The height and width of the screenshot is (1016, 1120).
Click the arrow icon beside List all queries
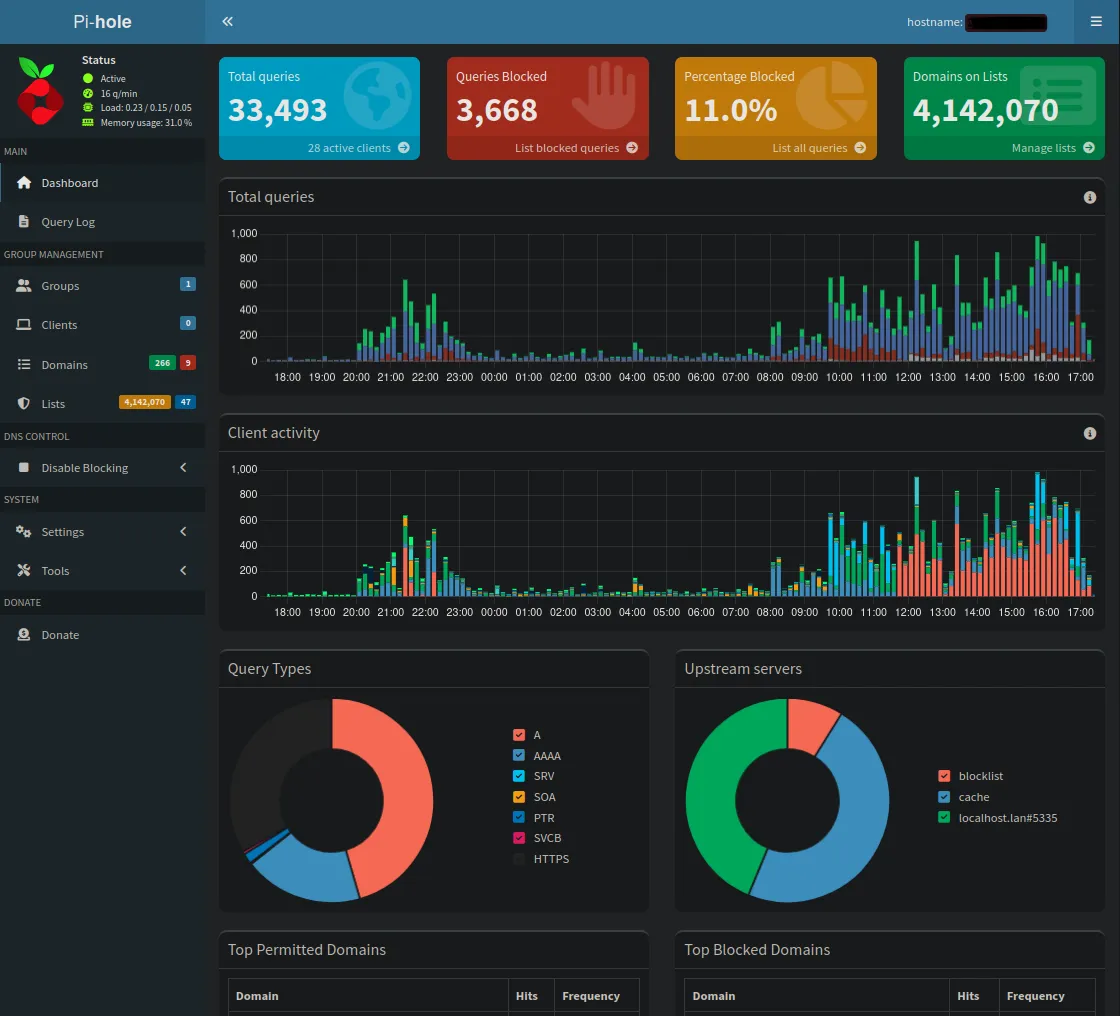click(860, 147)
